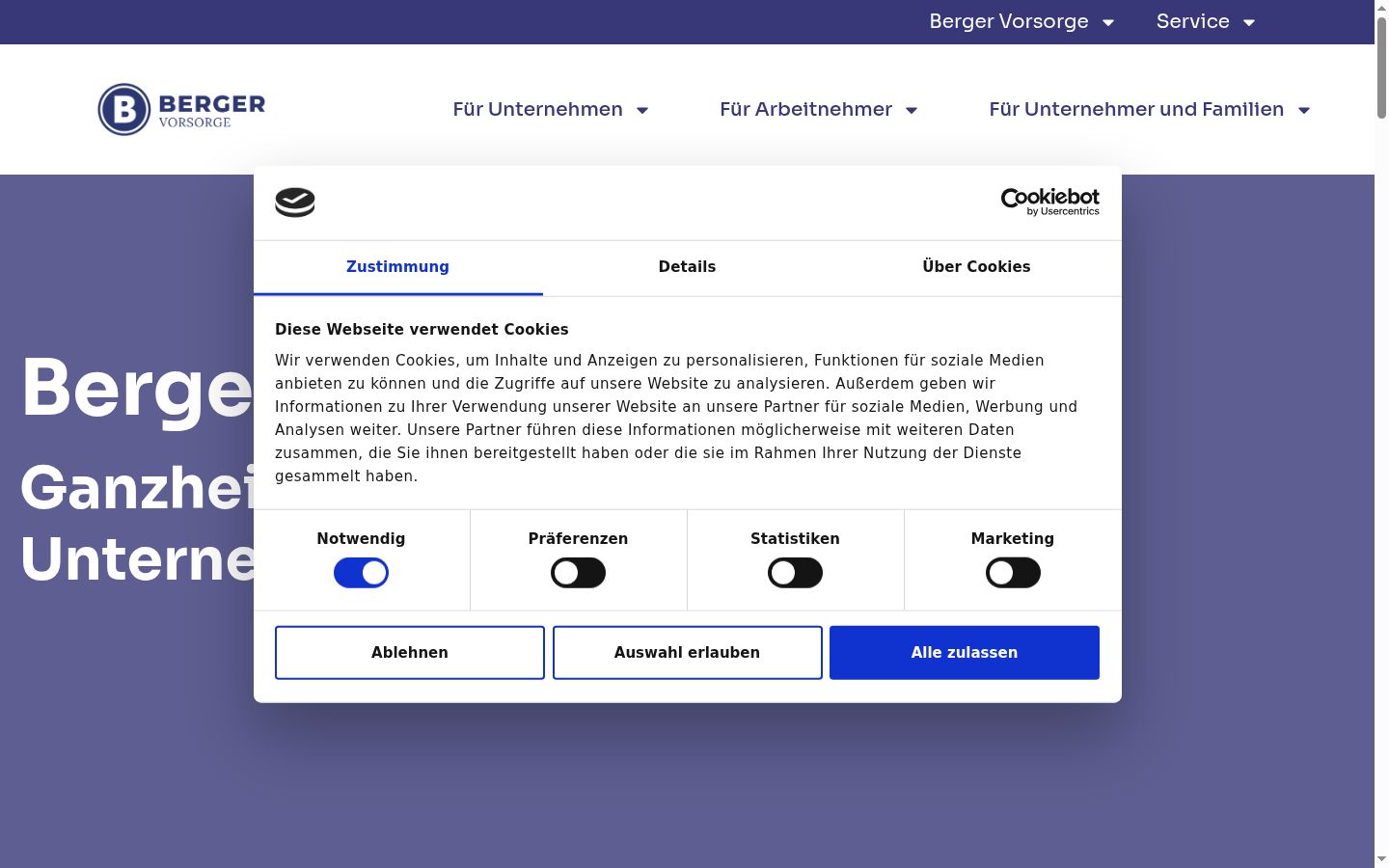Expand the Service top menu
The image size is (1389, 868).
1206,21
